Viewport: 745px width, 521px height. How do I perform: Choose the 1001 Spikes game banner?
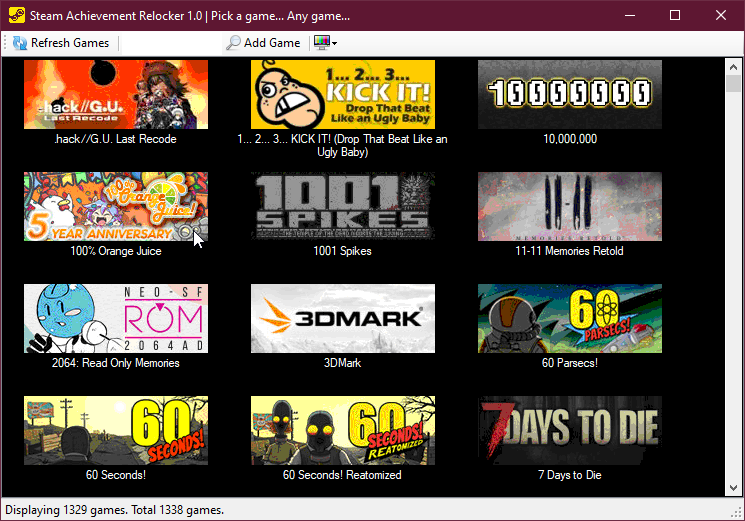tap(343, 207)
